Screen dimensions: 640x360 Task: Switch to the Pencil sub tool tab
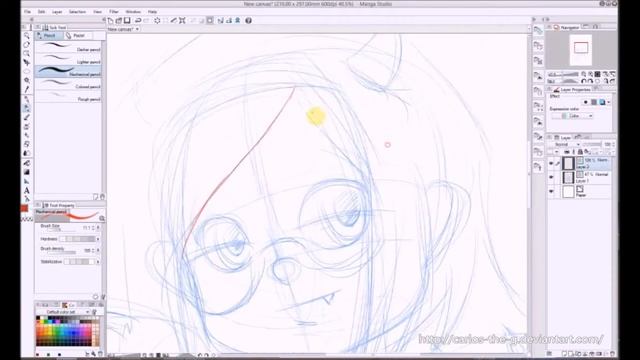pyautogui.click(x=49, y=36)
